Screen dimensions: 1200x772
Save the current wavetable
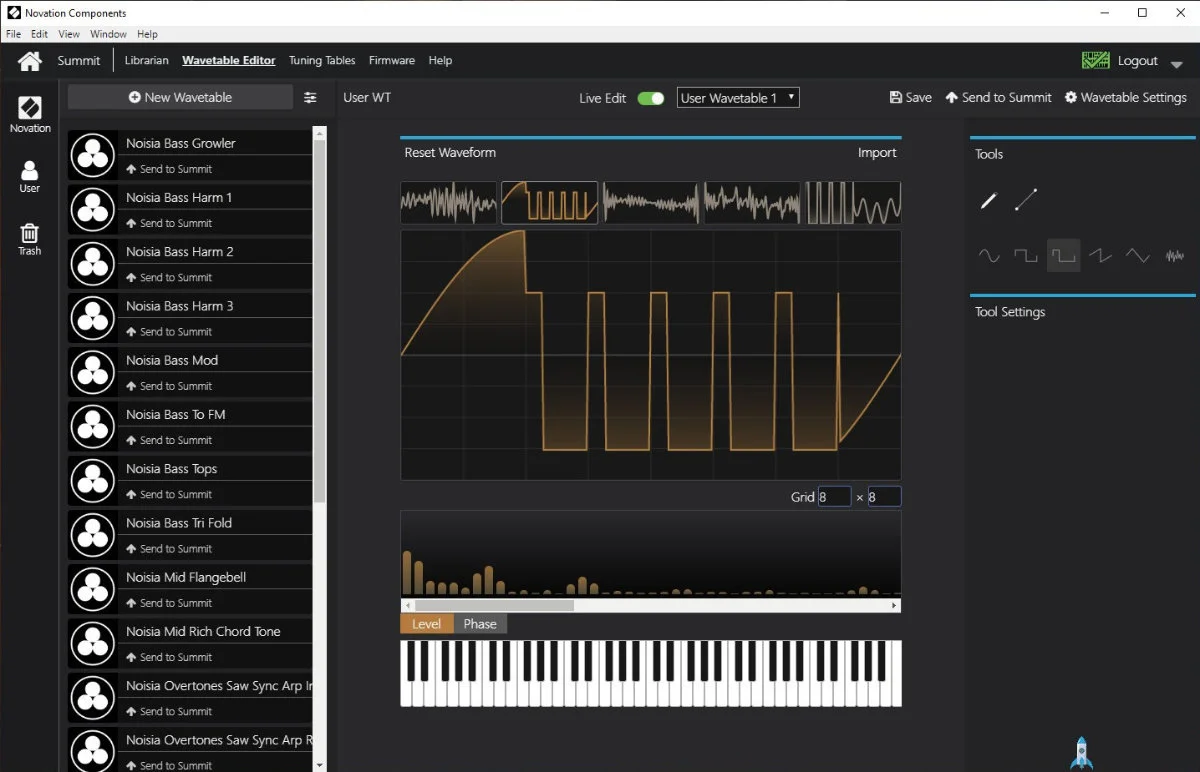(x=910, y=98)
